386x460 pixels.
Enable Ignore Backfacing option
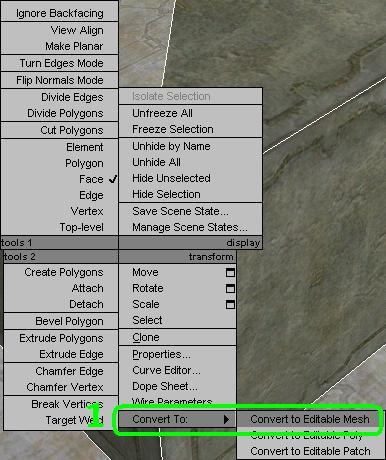(60, 13)
